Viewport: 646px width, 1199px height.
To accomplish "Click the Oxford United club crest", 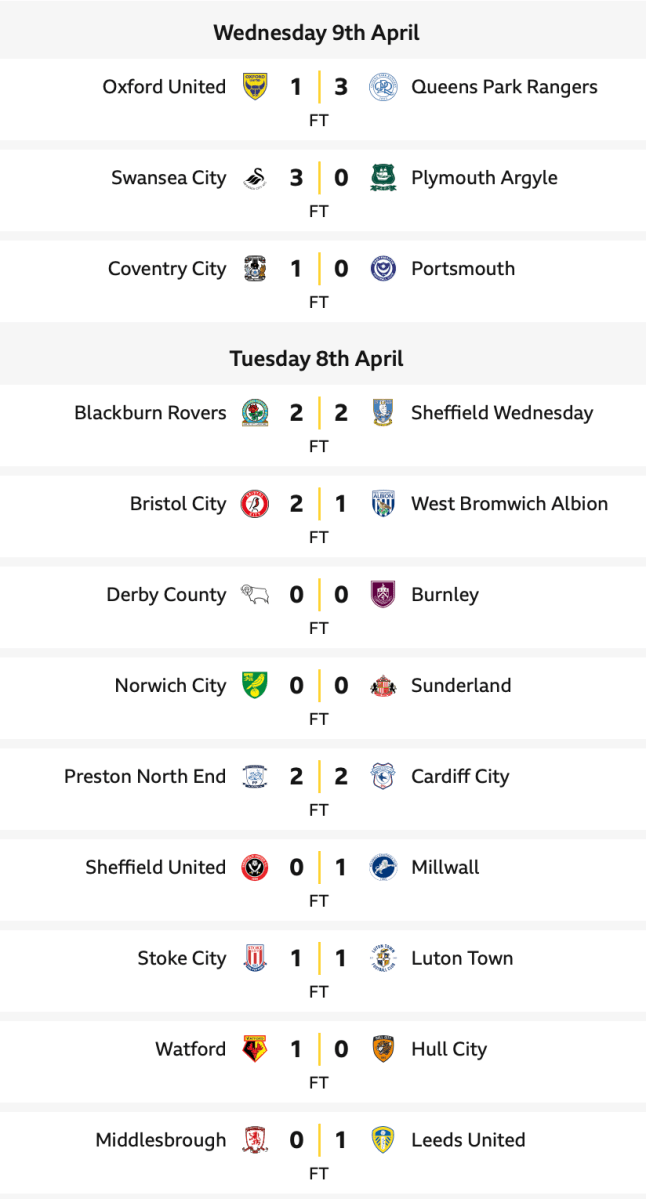I will click(255, 87).
